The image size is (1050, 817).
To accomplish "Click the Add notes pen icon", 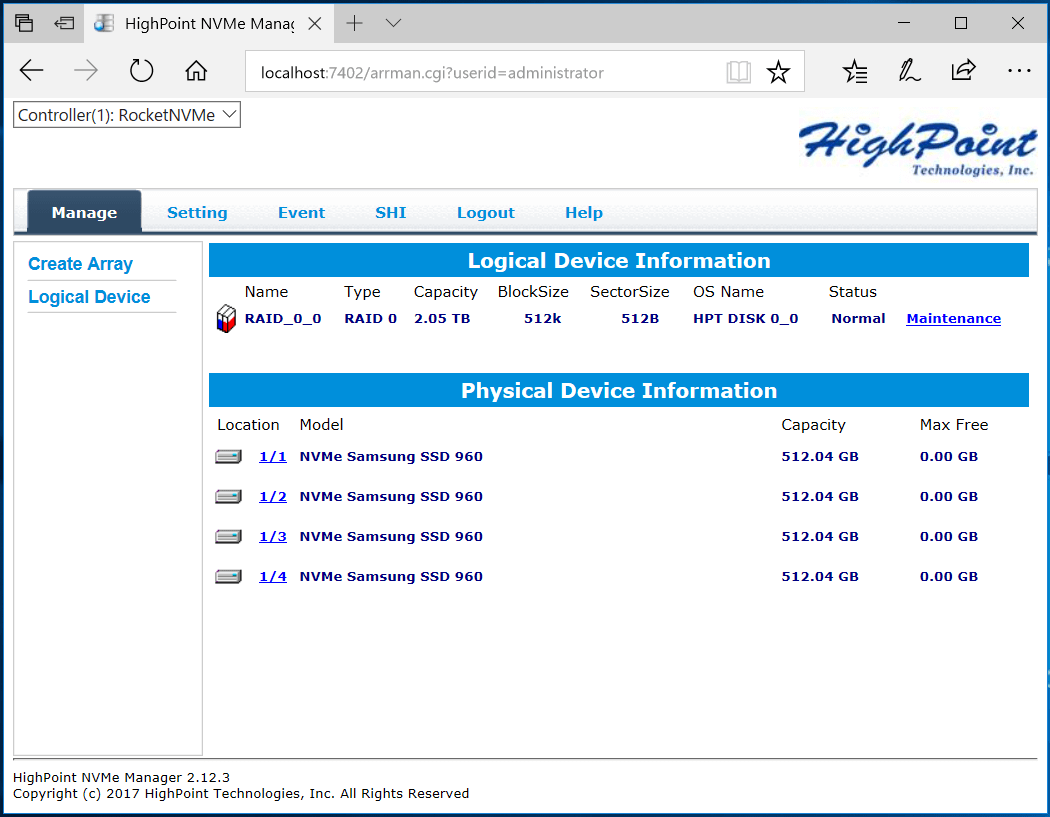I will coord(909,70).
